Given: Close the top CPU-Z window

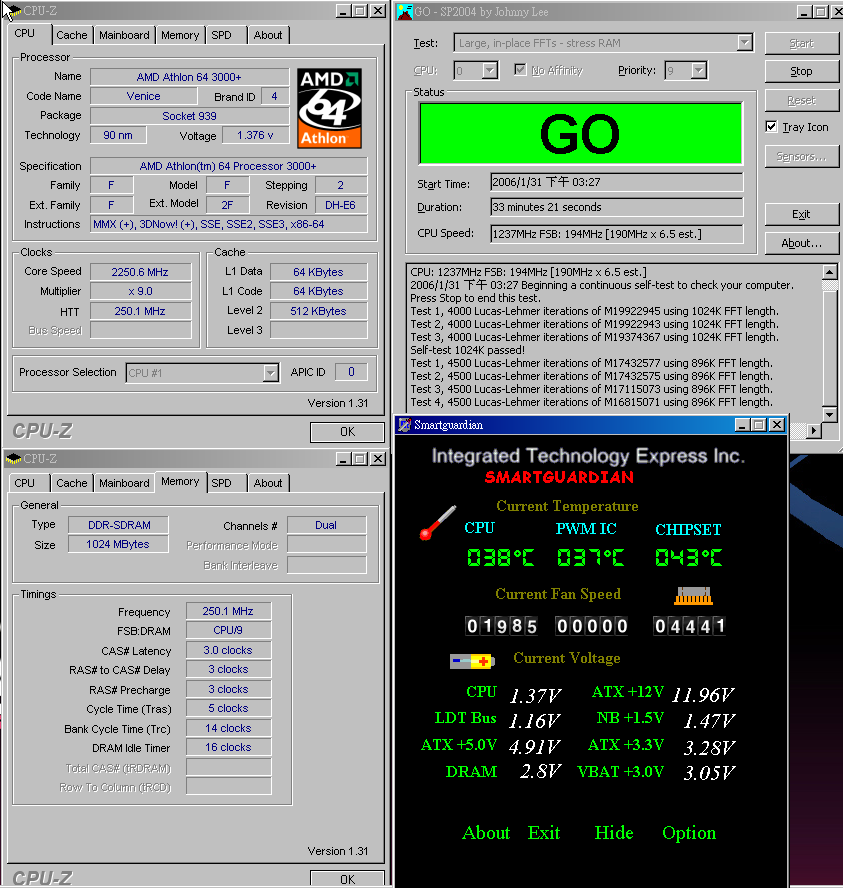Looking at the screenshot, I should tap(378, 11).
